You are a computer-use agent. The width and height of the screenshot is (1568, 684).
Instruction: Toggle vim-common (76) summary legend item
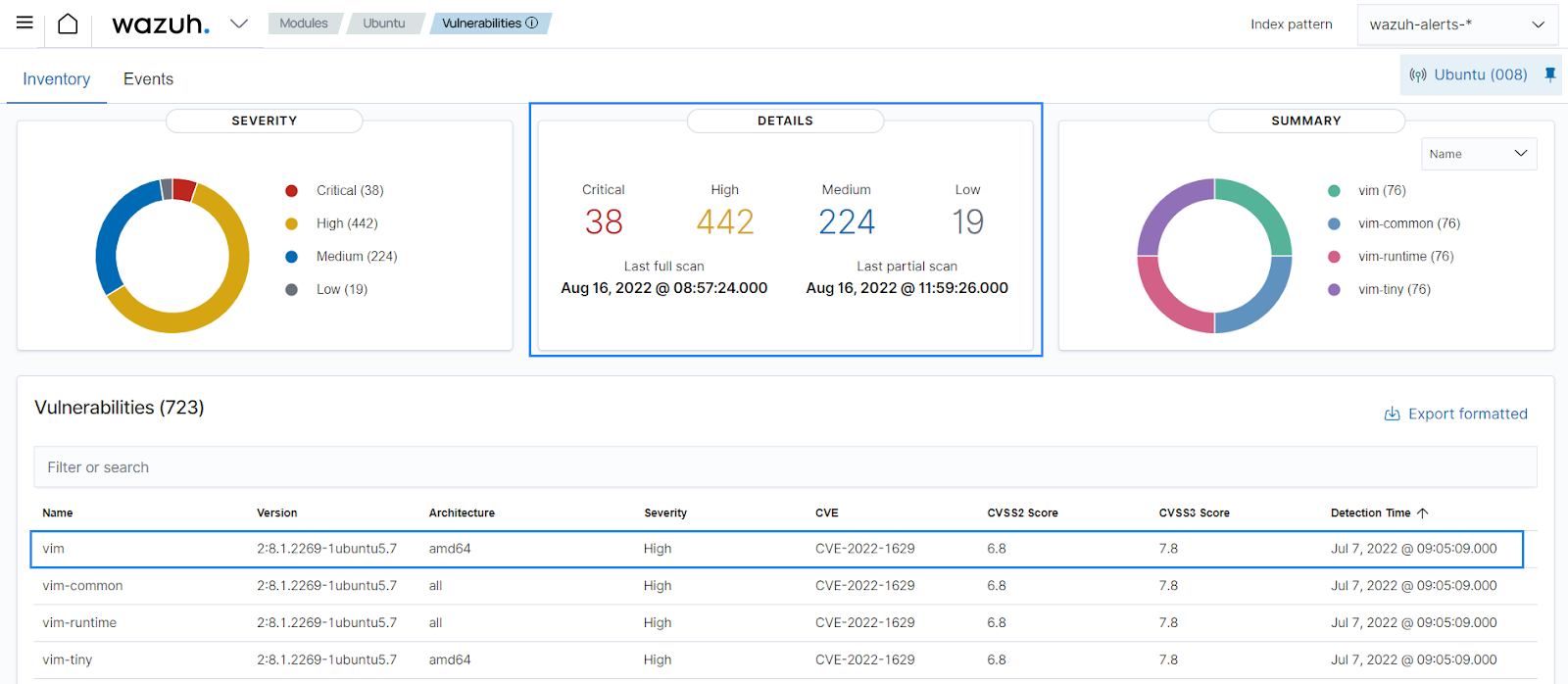point(1395,223)
